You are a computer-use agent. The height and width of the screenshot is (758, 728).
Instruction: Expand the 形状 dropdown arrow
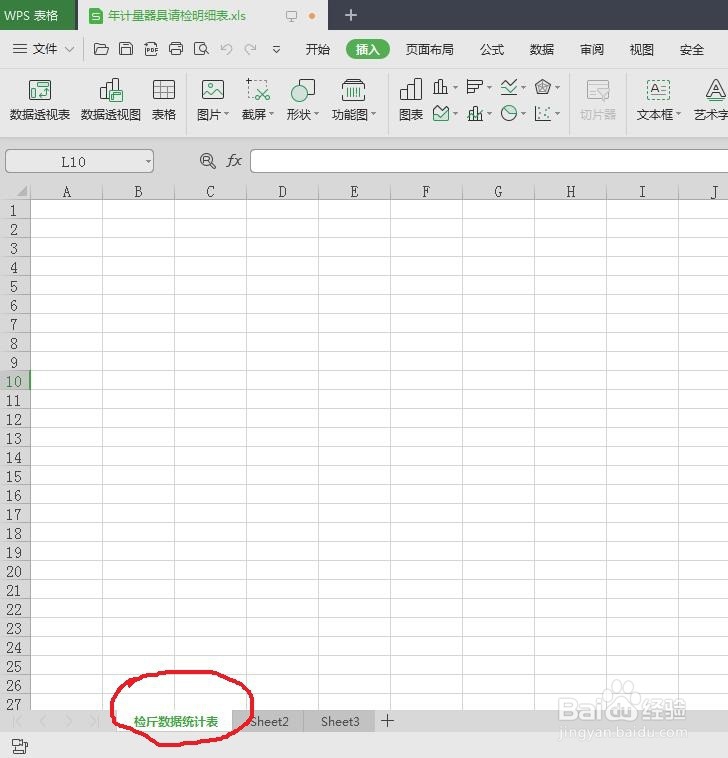click(x=317, y=114)
